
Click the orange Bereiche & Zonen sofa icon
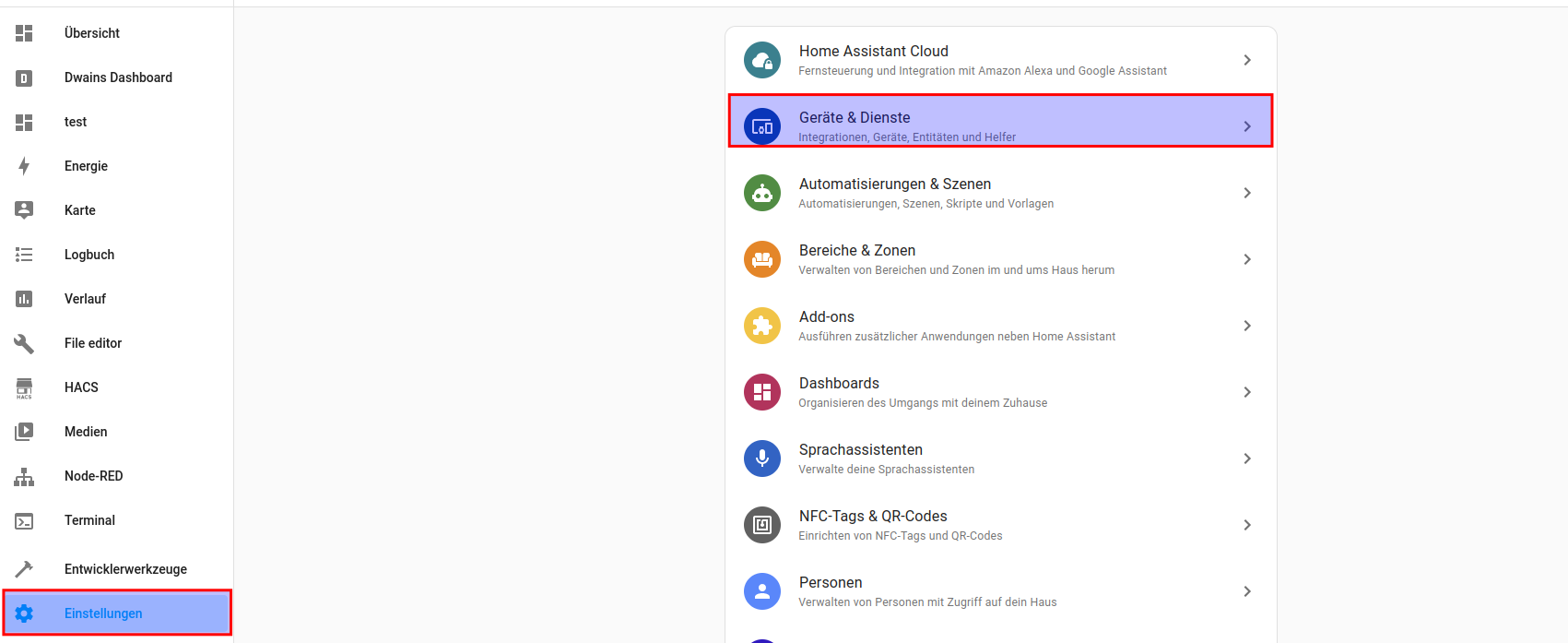coord(761,259)
